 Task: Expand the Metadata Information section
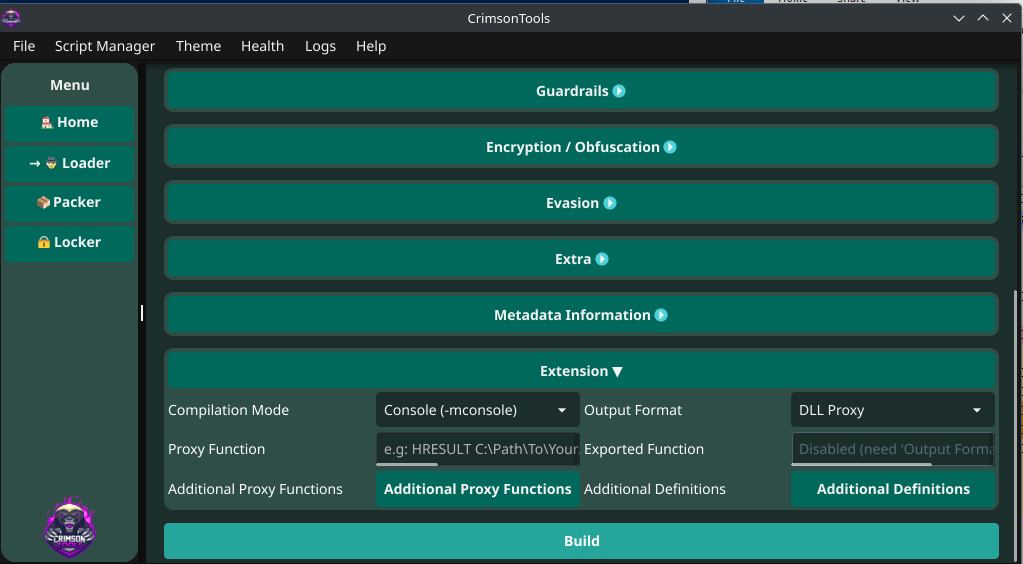pos(581,315)
